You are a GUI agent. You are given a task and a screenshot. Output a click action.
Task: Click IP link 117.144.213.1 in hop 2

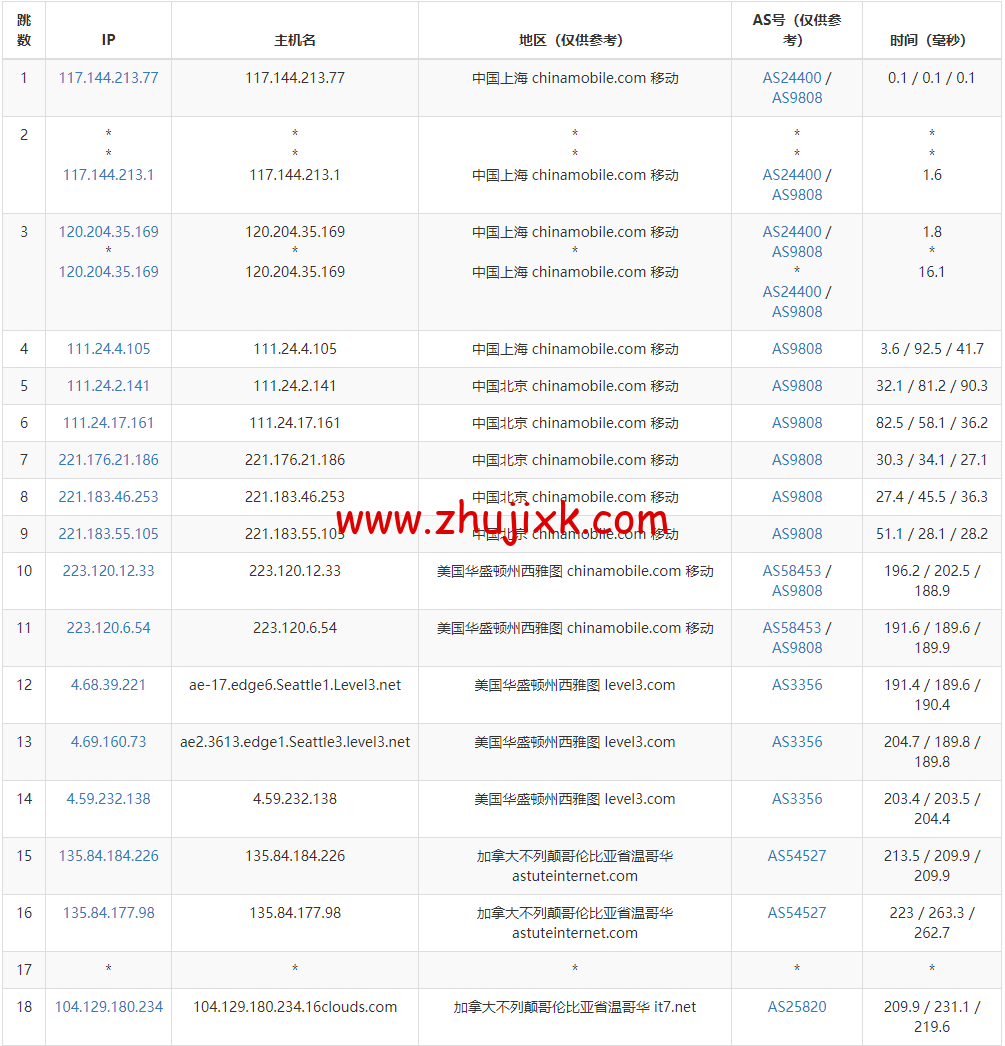(108, 175)
